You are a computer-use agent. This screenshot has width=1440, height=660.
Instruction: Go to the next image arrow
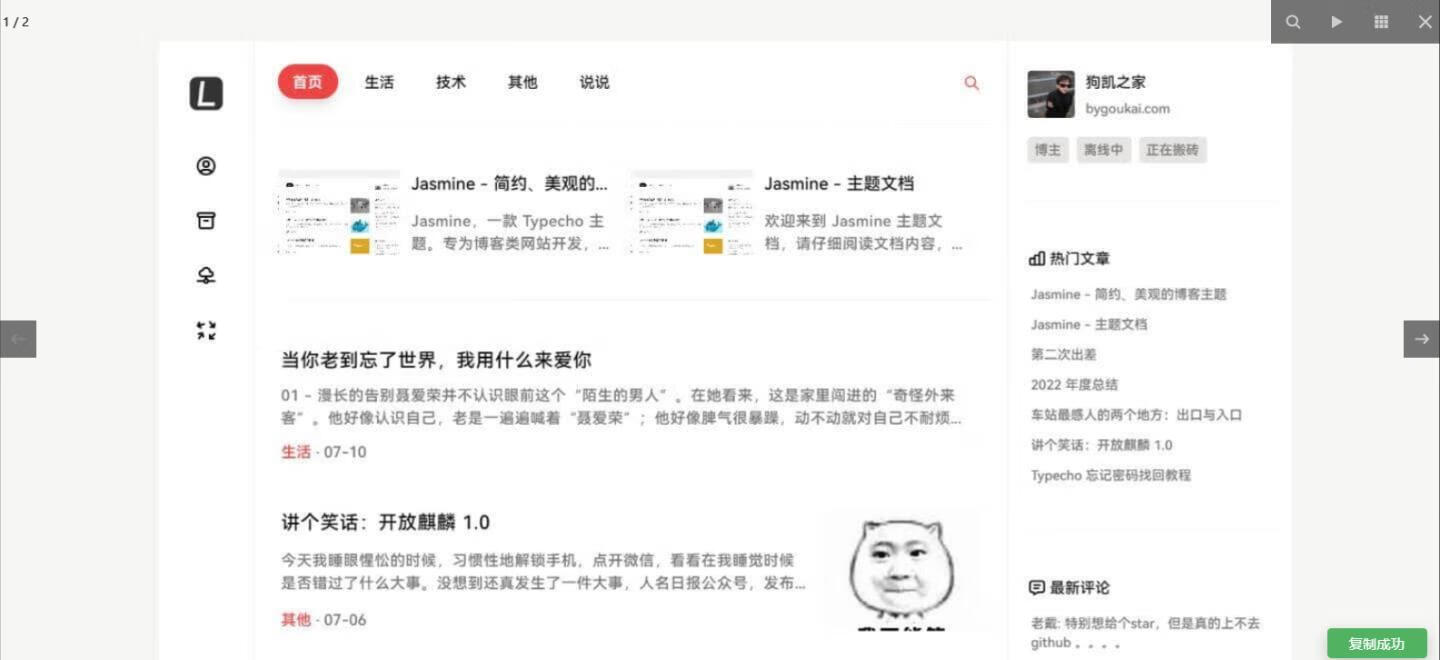[x=1422, y=339]
